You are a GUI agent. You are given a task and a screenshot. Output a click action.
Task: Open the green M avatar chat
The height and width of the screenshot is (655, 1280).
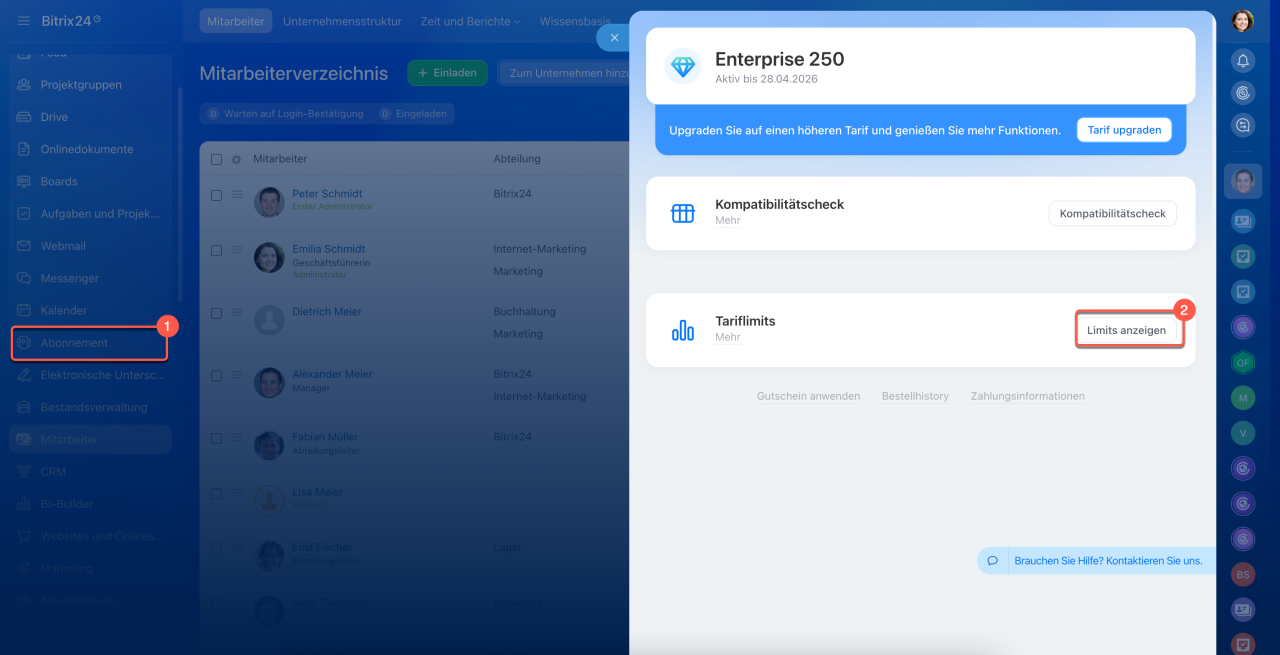pos(1243,398)
